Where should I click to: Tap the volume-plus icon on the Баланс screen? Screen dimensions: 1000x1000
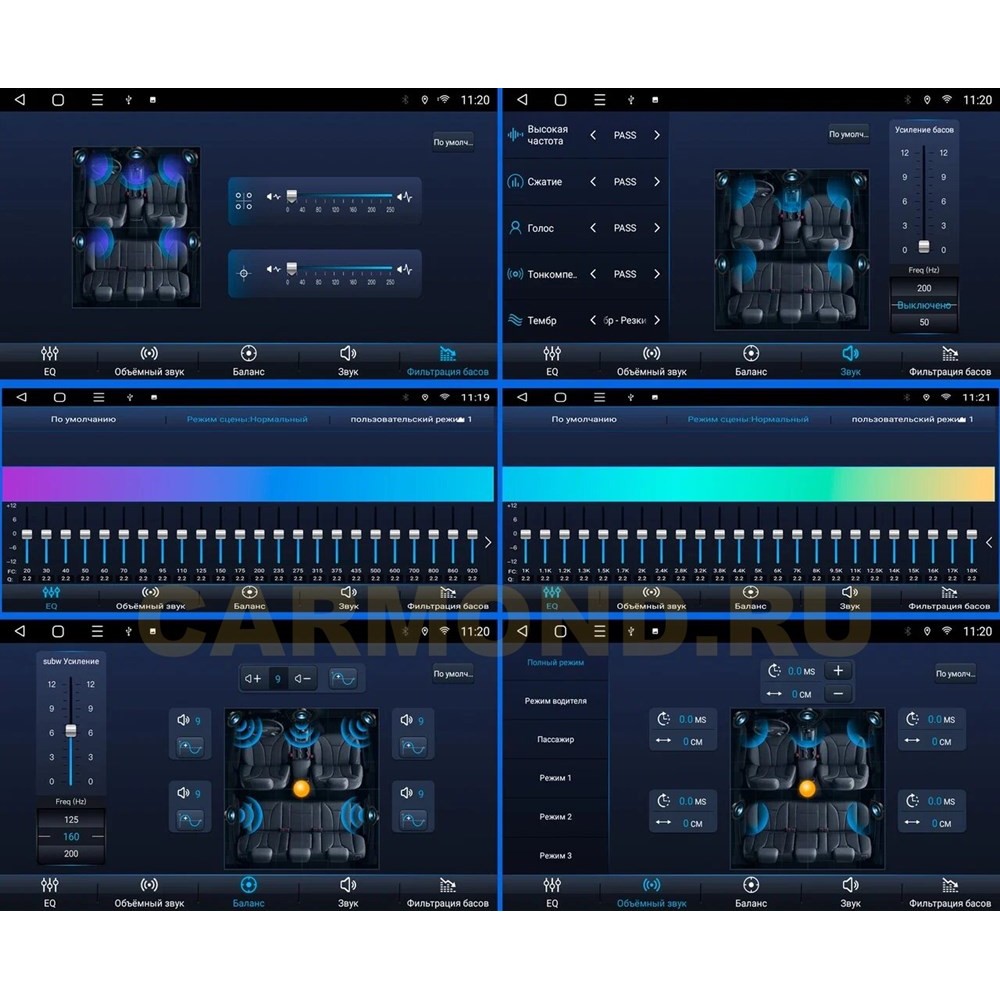click(253, 679)
